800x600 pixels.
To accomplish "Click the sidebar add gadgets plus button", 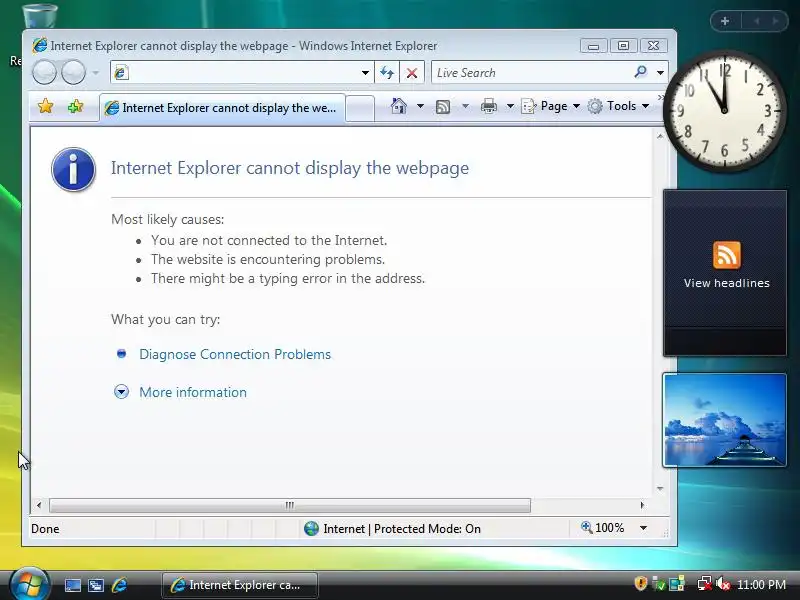I will (725, 21).
